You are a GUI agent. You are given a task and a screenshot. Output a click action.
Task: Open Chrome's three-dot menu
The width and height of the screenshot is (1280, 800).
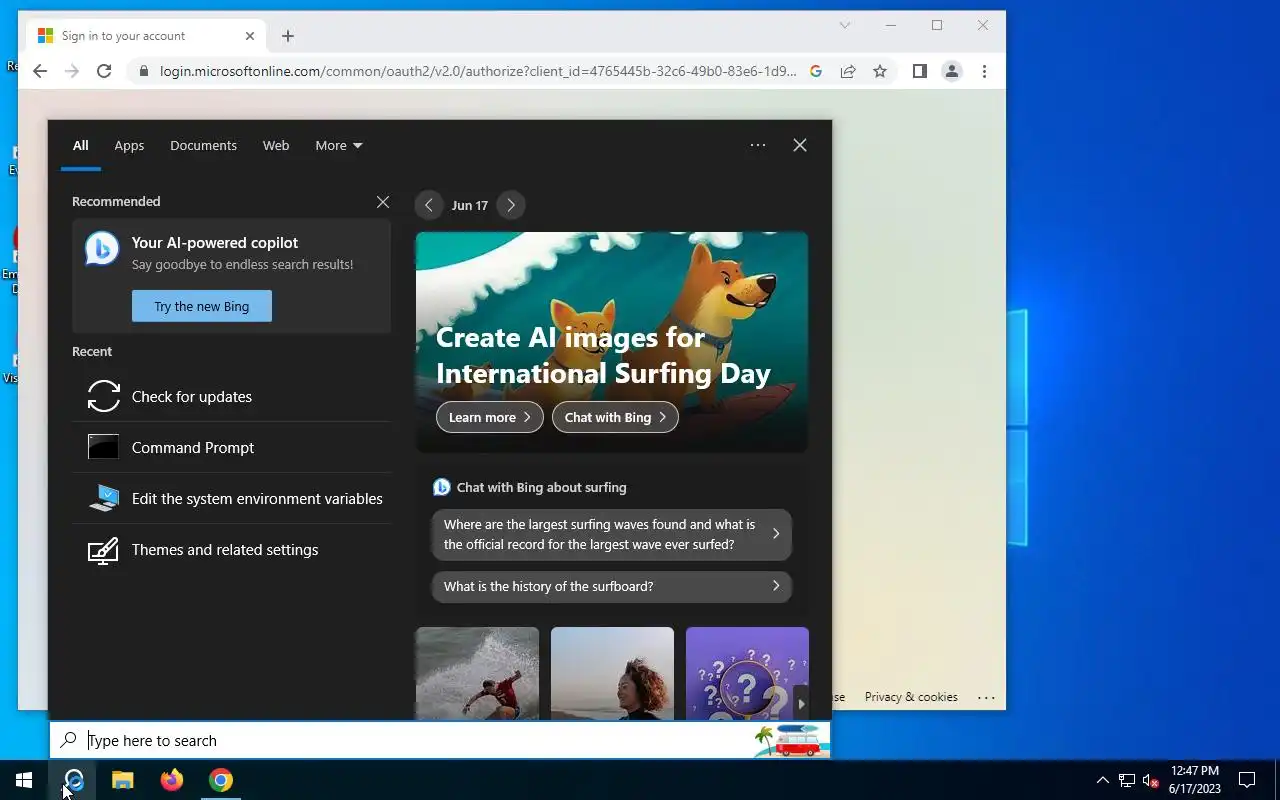point(984,71)
